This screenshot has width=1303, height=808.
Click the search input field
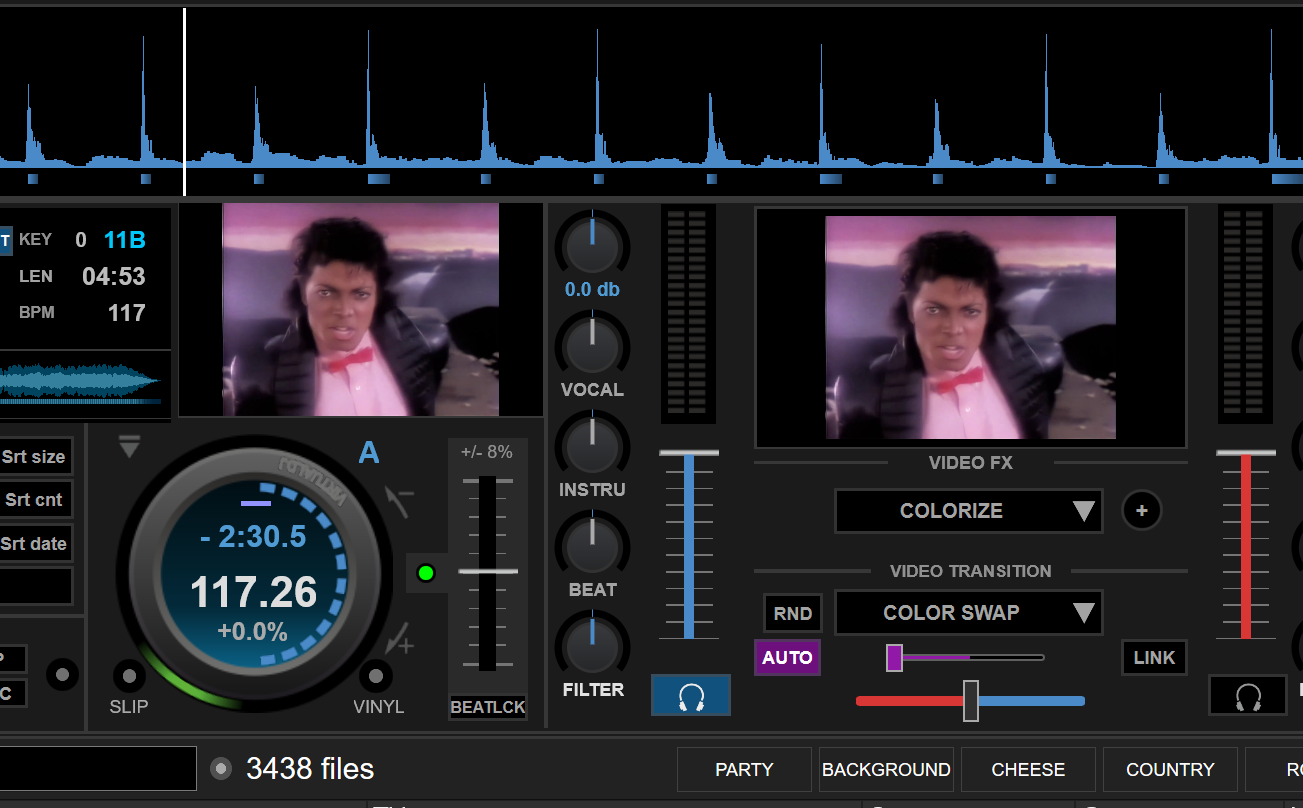[98, 768]
